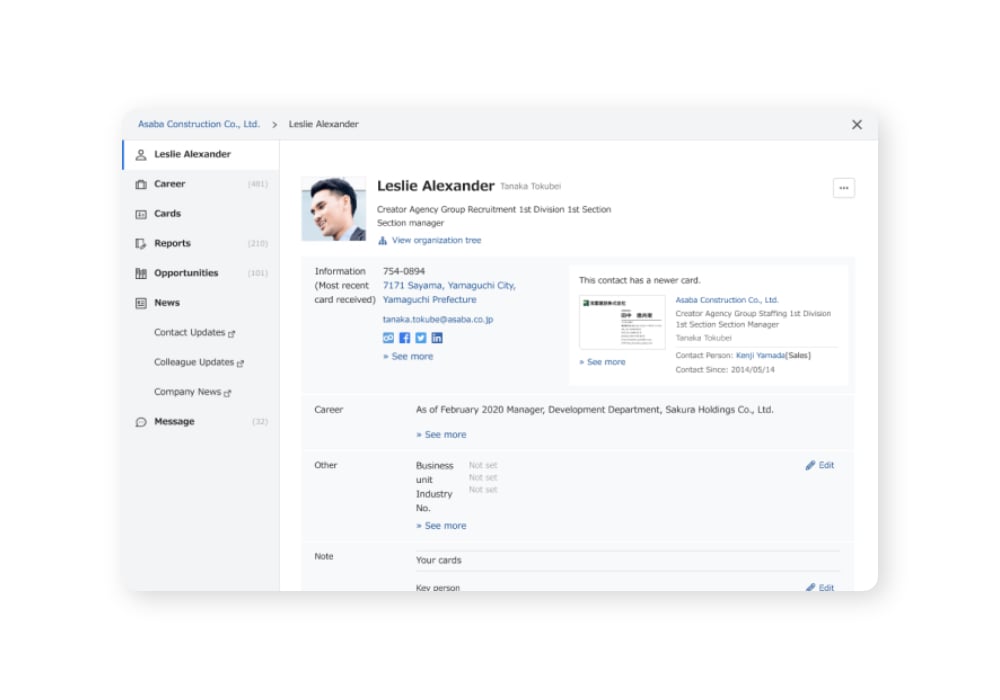Expand See more under newer card
This screenshot has height=700, width=1000.
(603, 362)
